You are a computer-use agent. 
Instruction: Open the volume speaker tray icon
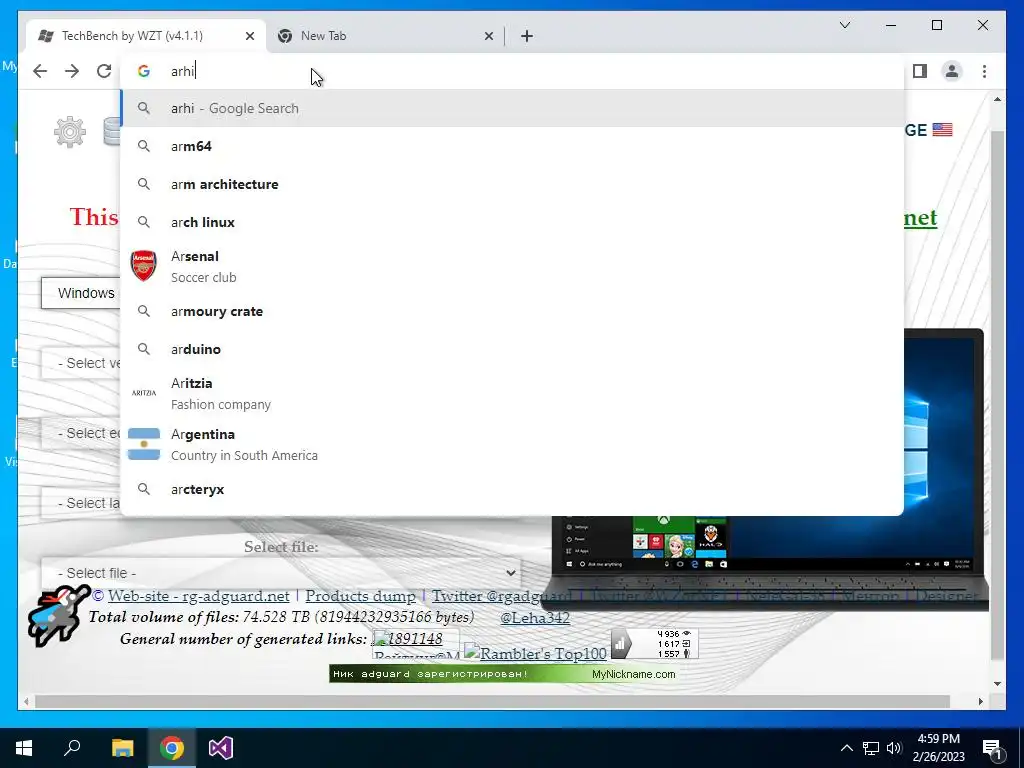coord(894,748)
